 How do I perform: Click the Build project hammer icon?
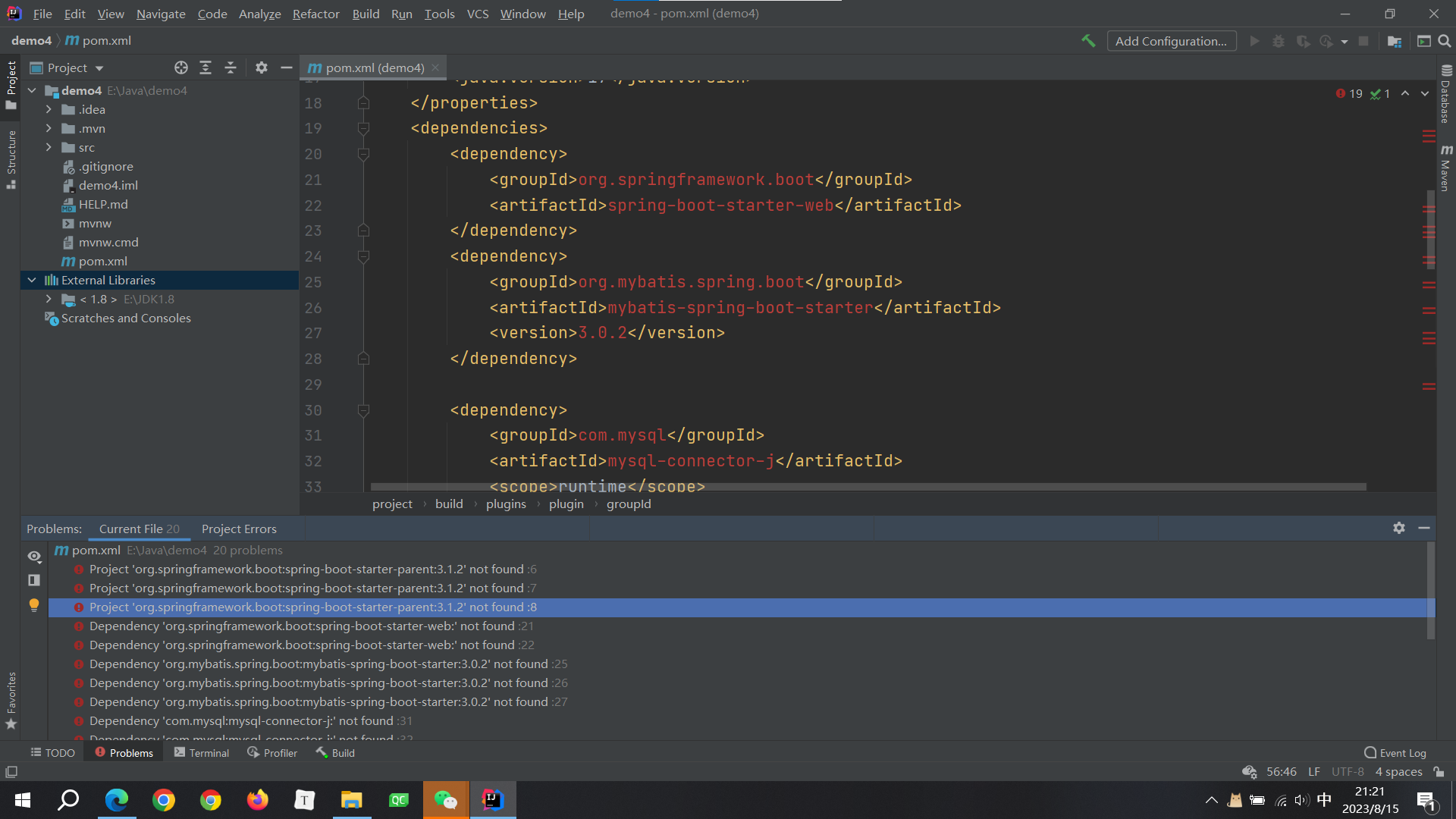1088,41
